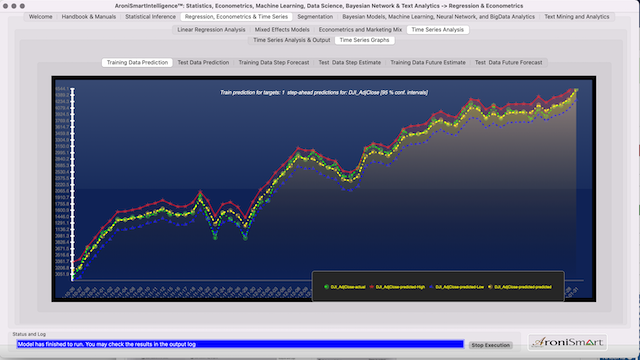Click the Status and Log label

tap(29, 334)
